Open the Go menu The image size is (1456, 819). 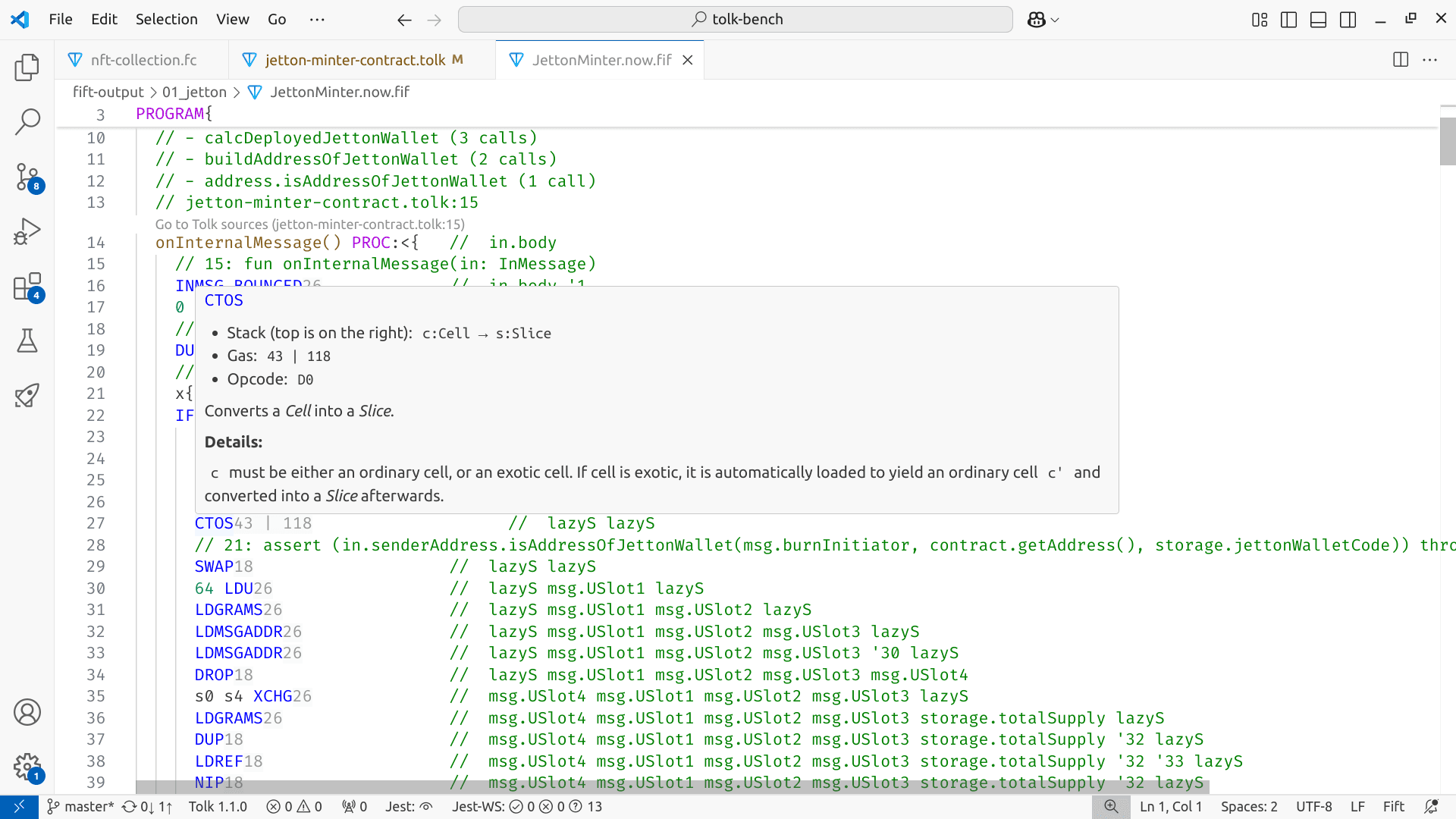(x=277, y=19)
